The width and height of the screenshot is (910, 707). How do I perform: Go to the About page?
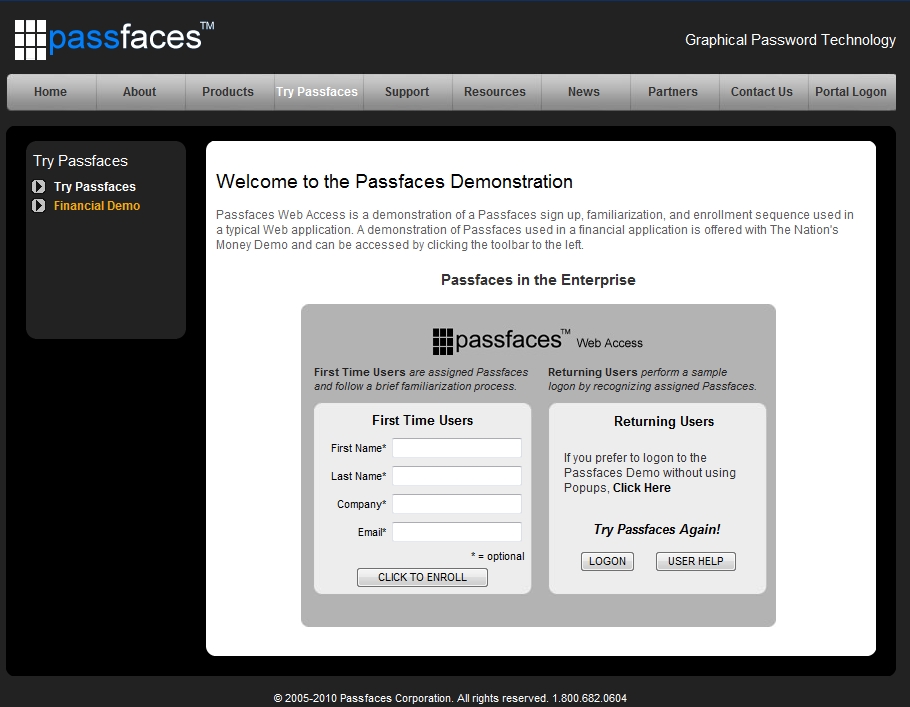139,92
